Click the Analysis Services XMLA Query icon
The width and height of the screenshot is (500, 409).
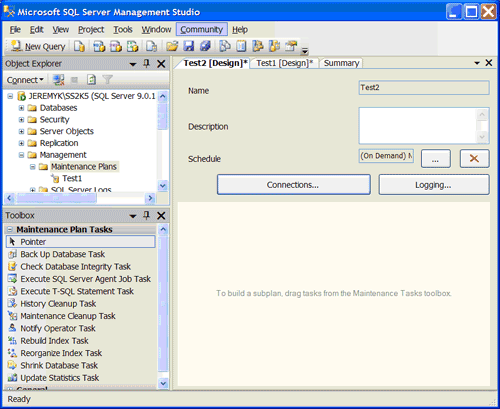coord(132,46)
